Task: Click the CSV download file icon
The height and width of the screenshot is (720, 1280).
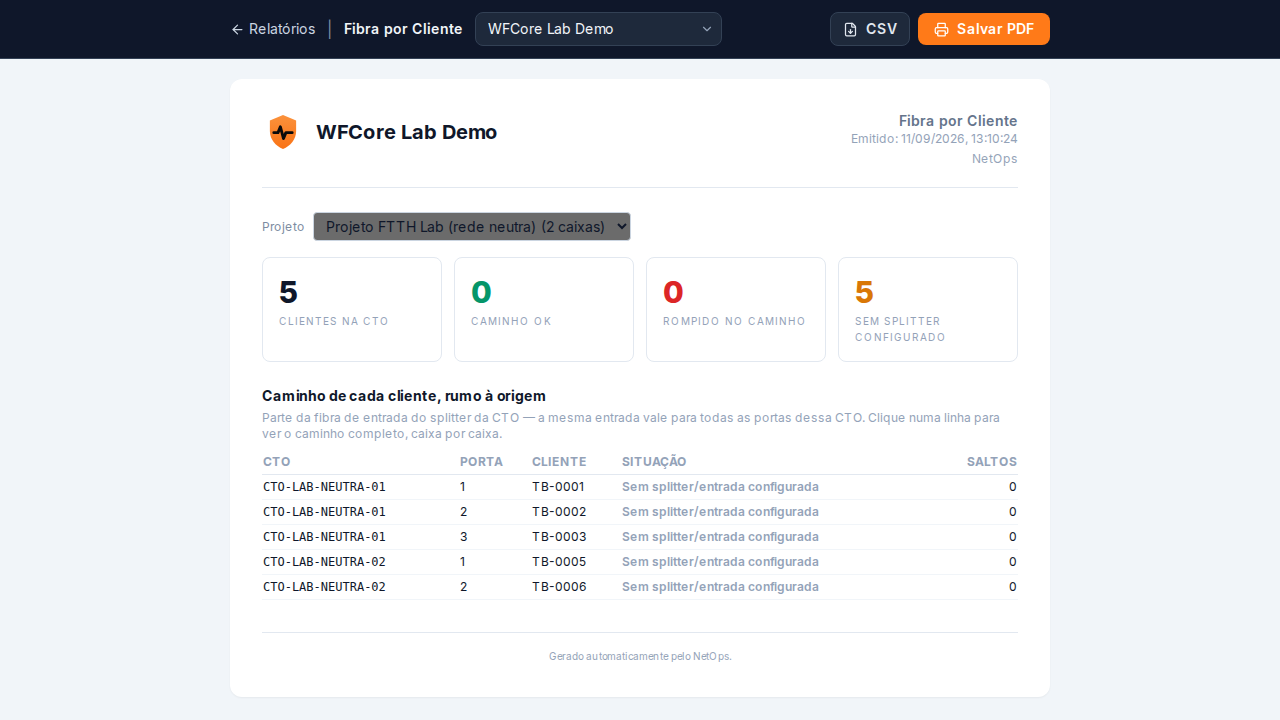Action: tap(850, 29)
